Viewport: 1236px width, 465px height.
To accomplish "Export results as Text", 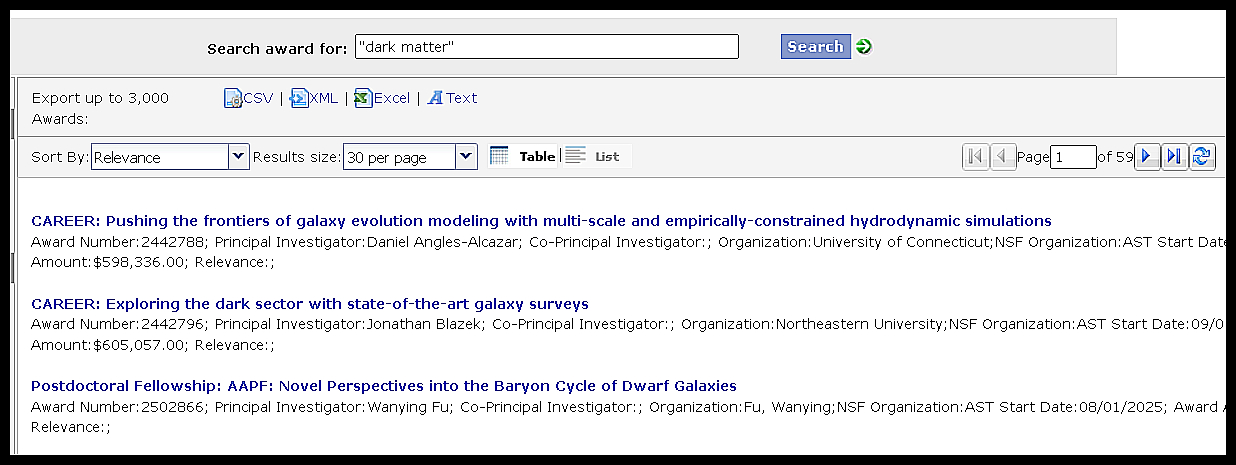I will pyautogui.click(x=452, y=98).
